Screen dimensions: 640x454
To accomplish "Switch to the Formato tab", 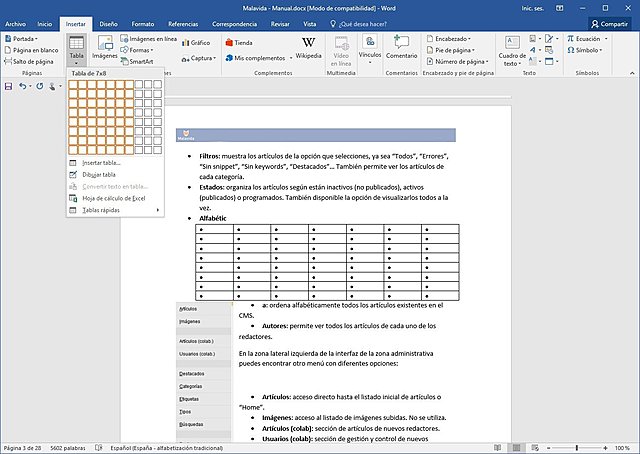I will pos(143,24).
